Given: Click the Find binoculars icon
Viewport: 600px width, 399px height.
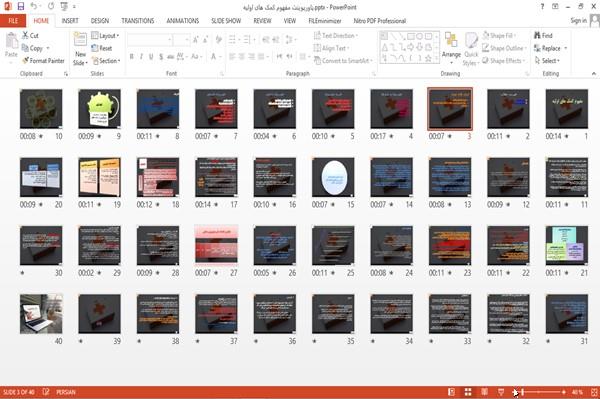Looking at the screenshot, I should (537, 35).
